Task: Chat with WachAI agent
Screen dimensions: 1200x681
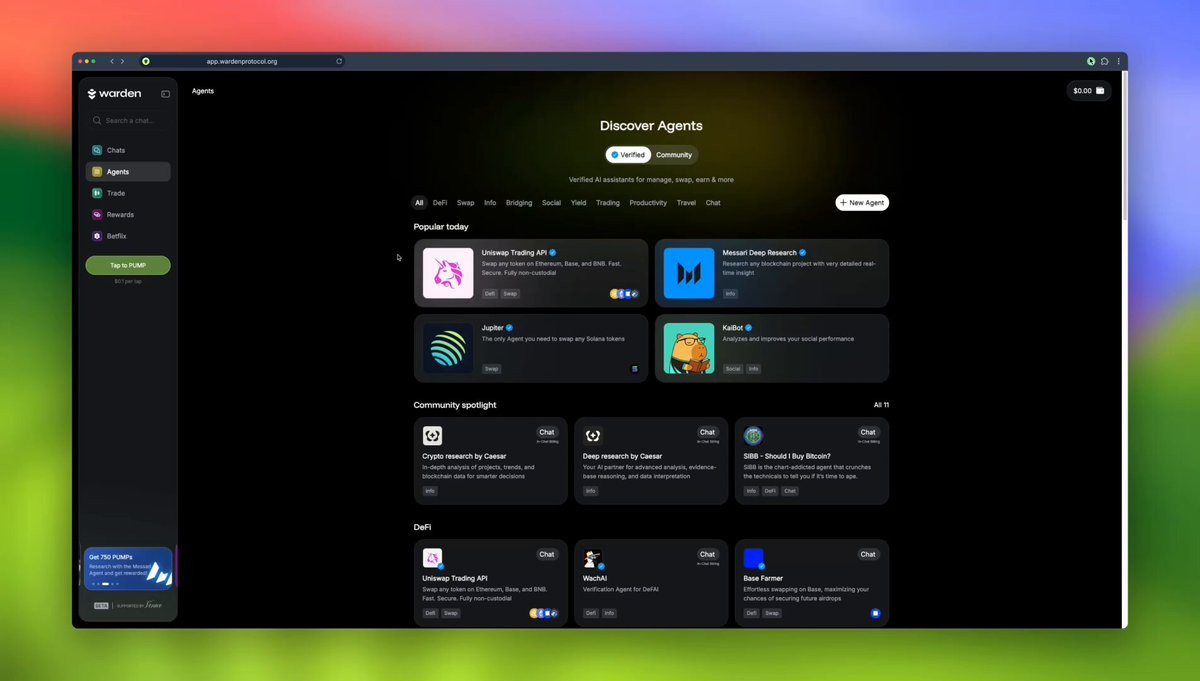Action: coord(707,554)
